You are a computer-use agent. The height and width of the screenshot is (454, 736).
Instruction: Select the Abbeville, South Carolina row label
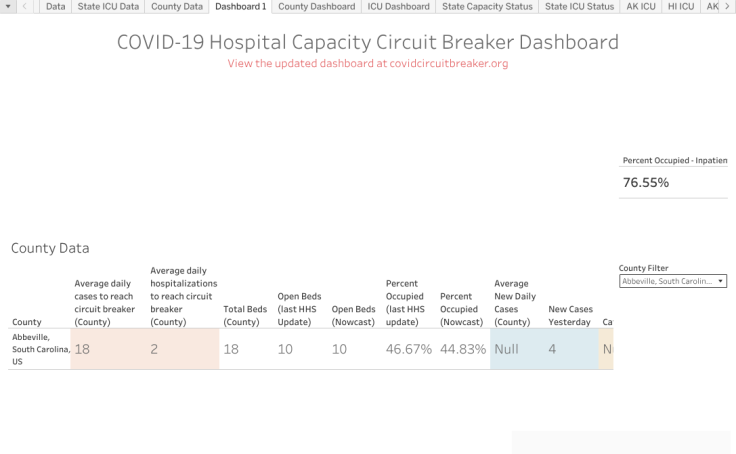[40, 349]
